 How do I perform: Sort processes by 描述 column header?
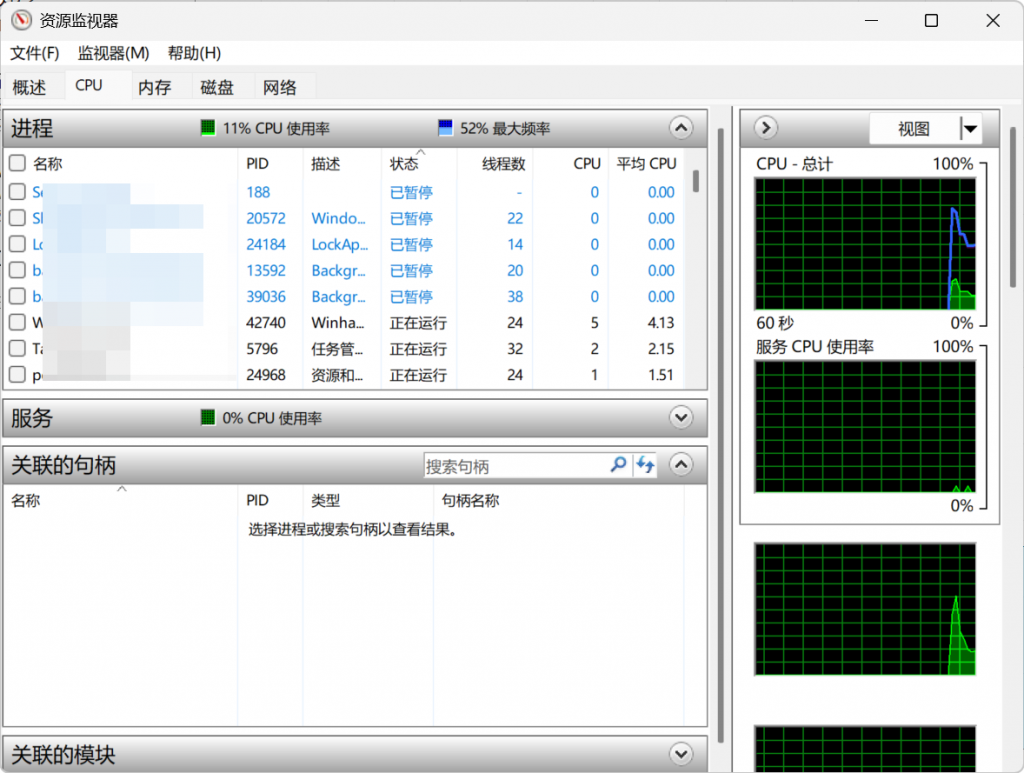[325, 163]
